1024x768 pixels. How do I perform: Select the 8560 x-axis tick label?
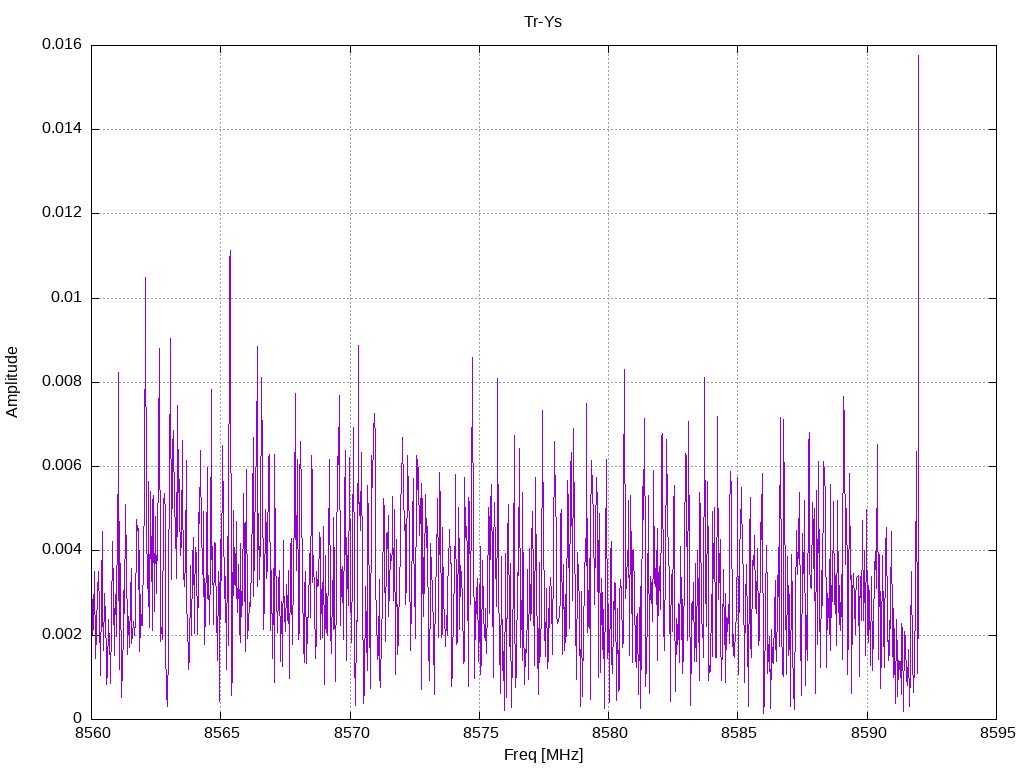click(x=91, y=735)
